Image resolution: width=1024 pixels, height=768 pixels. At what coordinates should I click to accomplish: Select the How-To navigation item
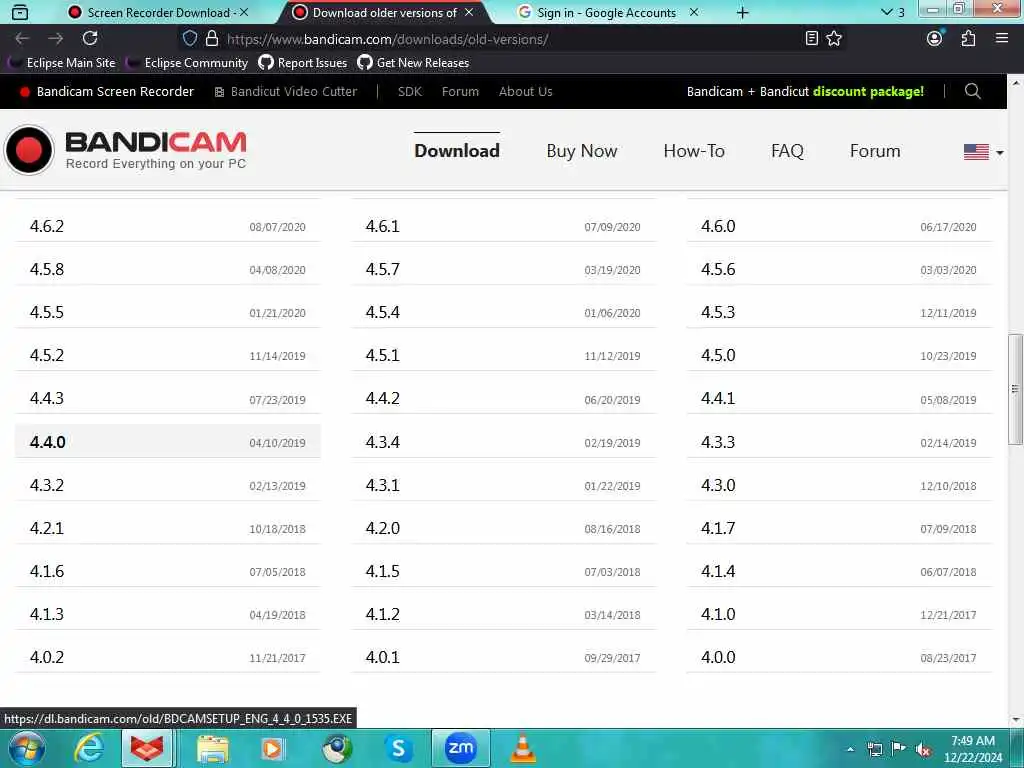(x=694, y=151)
